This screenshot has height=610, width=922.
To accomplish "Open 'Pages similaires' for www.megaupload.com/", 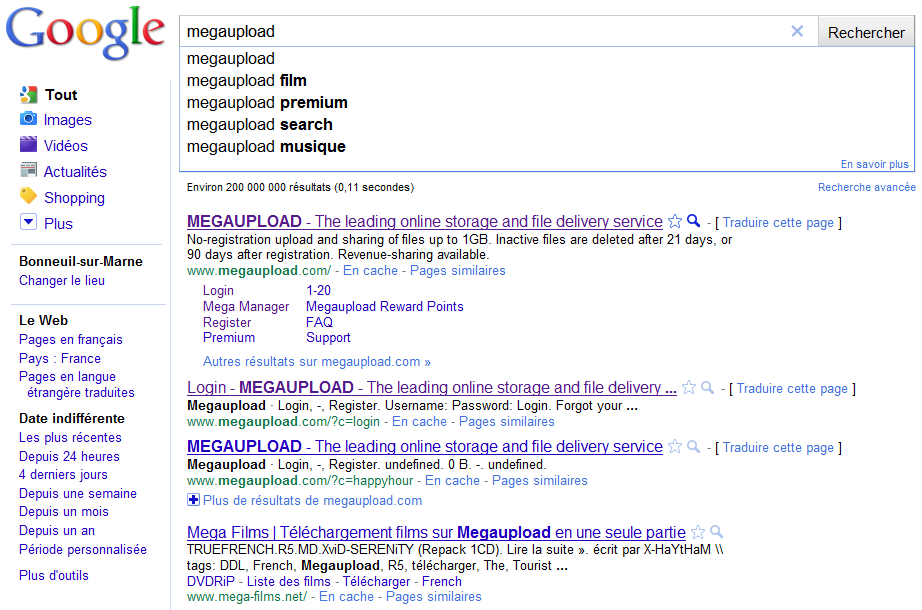I will 457,271.
